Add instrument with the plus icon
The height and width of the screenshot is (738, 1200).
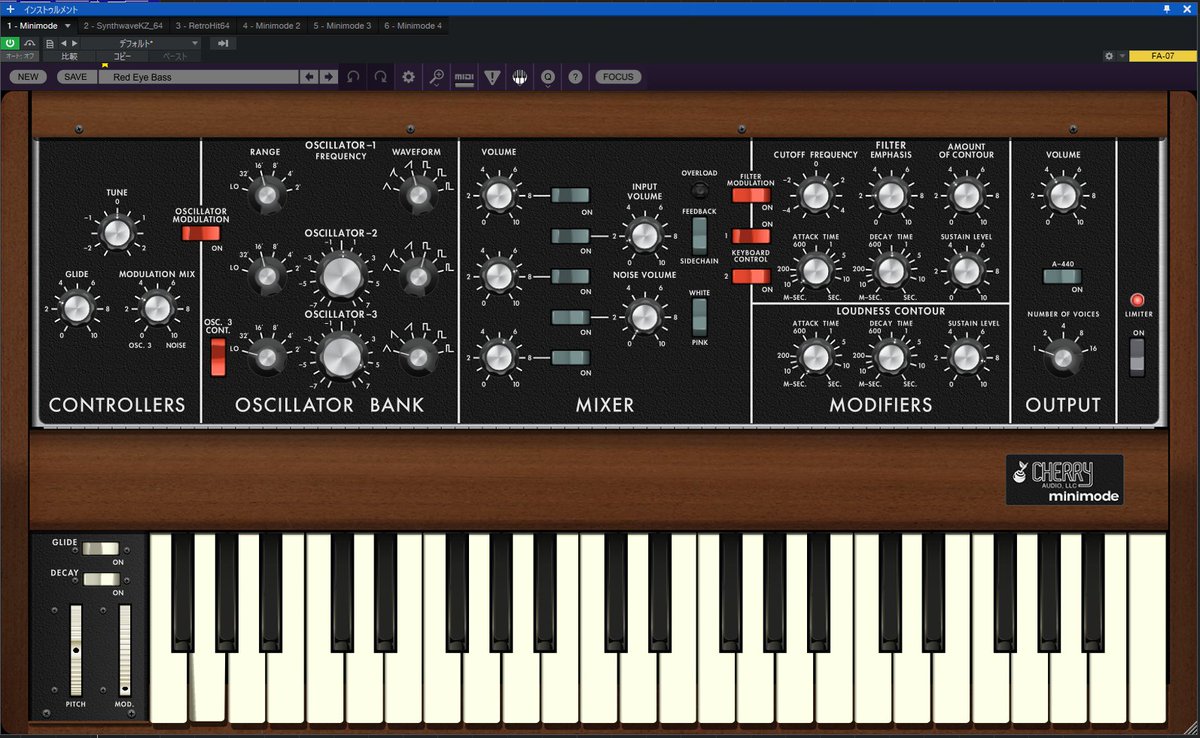click(x=11, y=8)
